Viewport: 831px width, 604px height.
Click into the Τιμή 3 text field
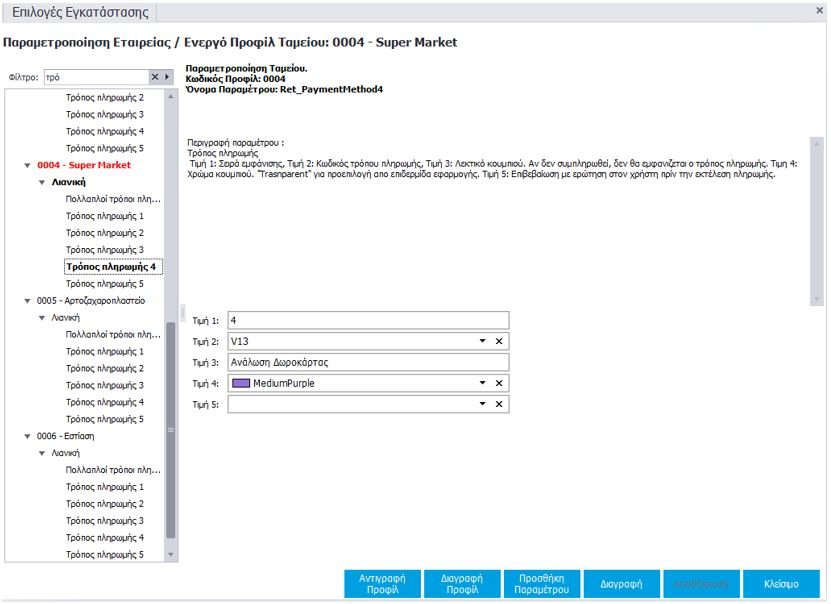[368, 362]
